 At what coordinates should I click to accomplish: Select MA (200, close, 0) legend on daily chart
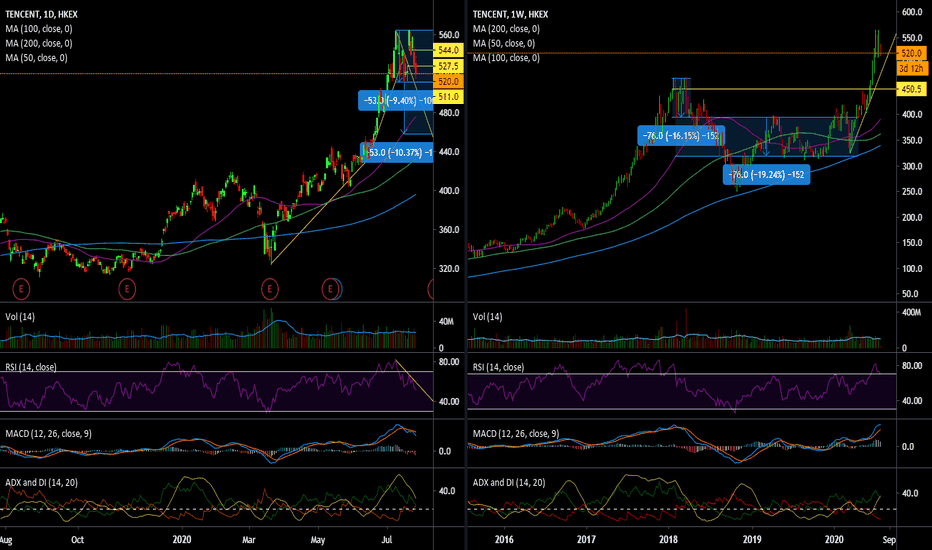click(x=39, y=43)
